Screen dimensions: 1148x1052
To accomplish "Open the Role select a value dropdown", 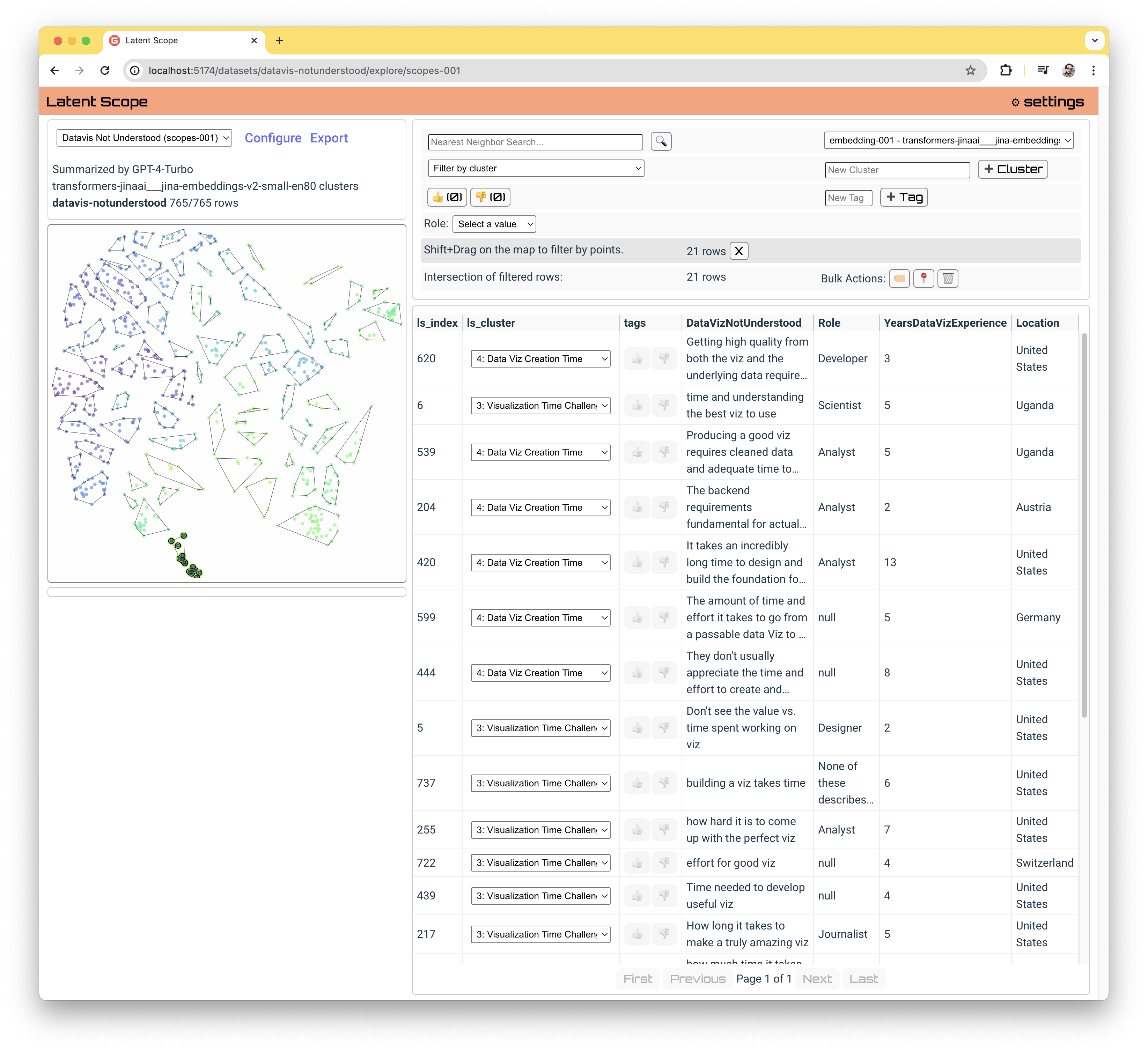I will 494,224.
